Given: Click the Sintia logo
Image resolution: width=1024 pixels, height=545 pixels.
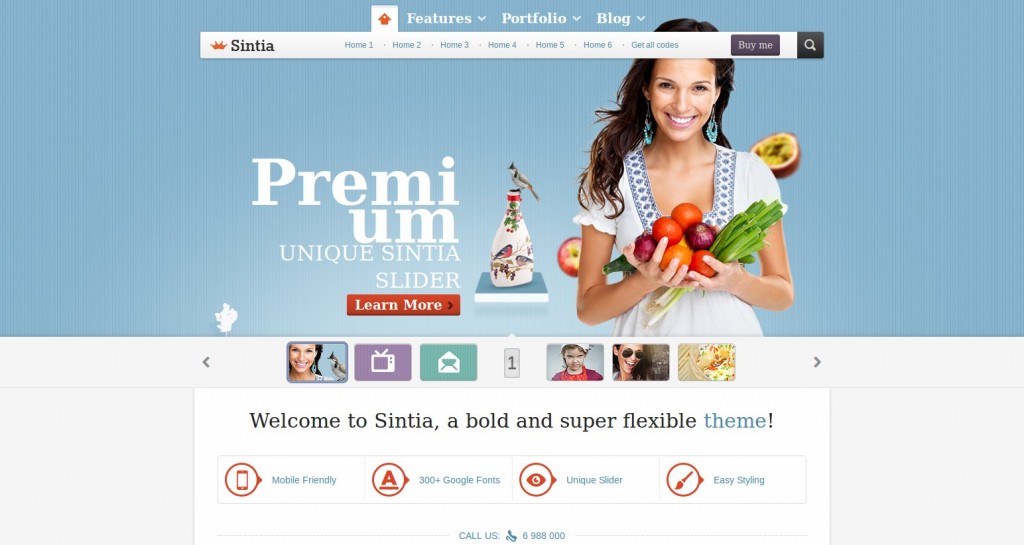Looking at the screenshot, I should 242,45.
